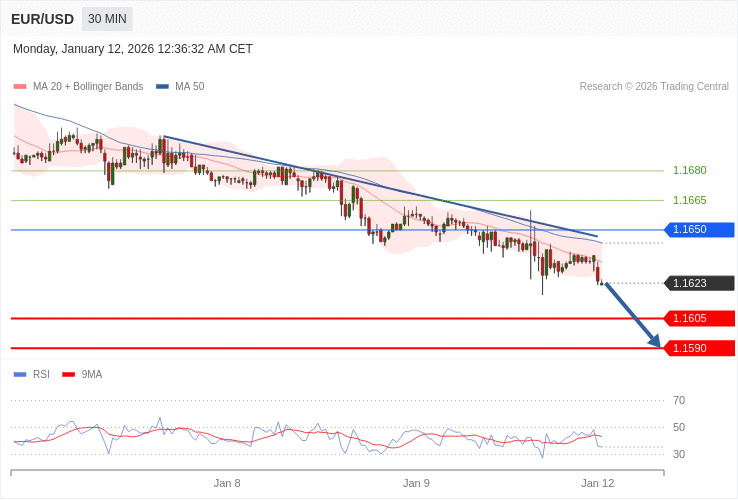Select the Jan 8 date marker

[227, 483]
